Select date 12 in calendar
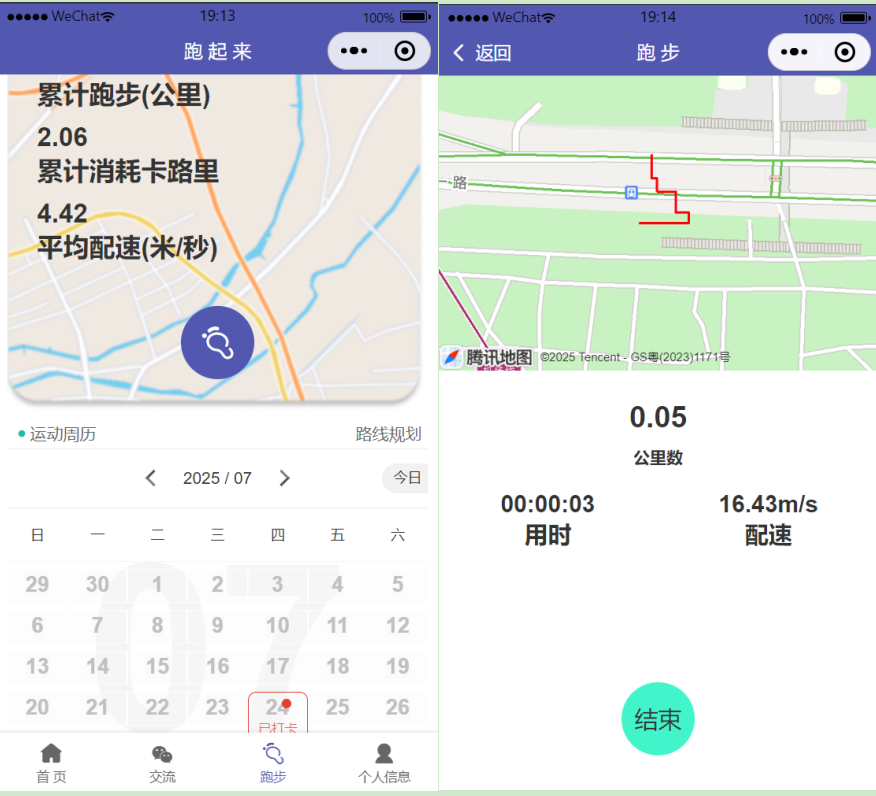This screenshot has height=796, width=876. [398, 625]
